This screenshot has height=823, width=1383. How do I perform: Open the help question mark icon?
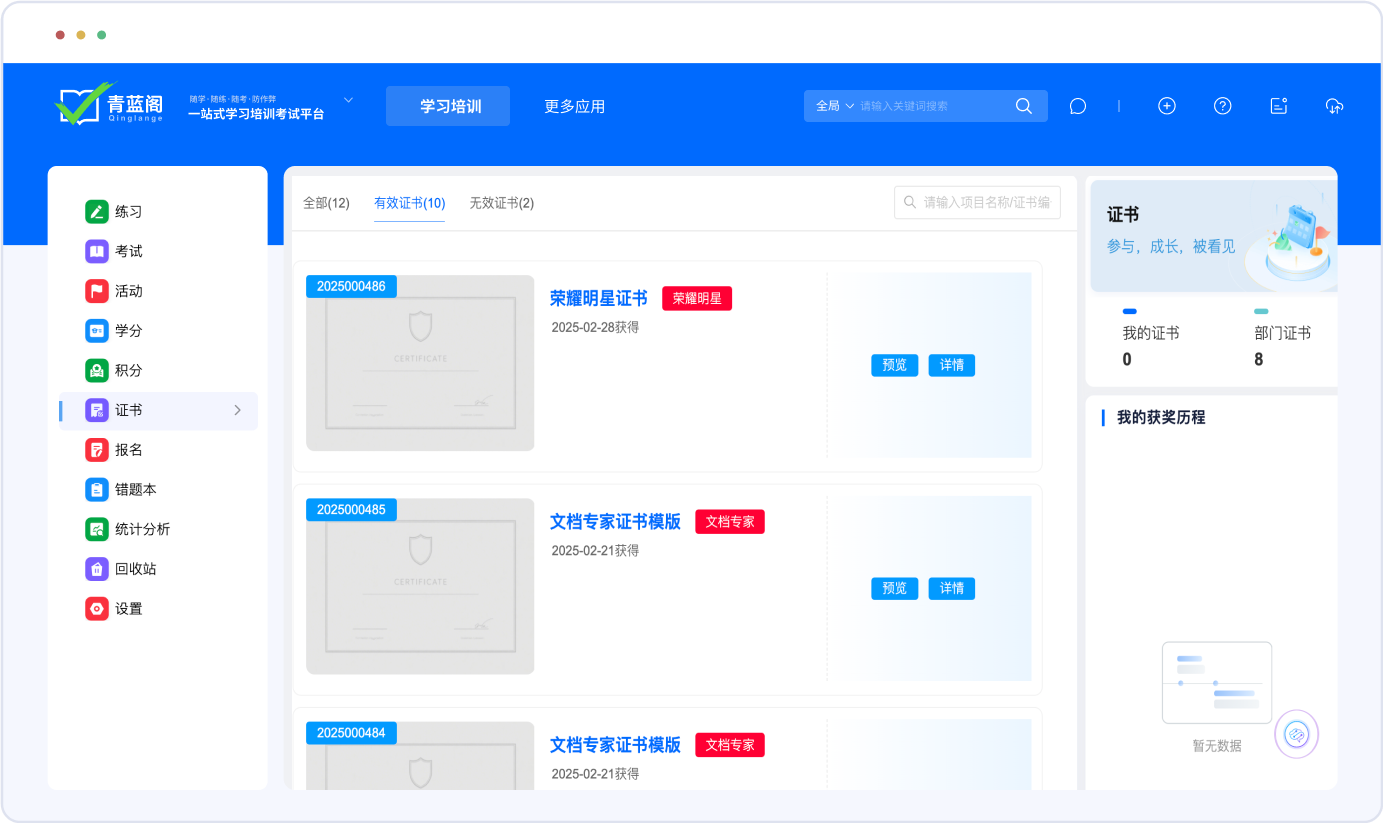[x=1222, y=106]
